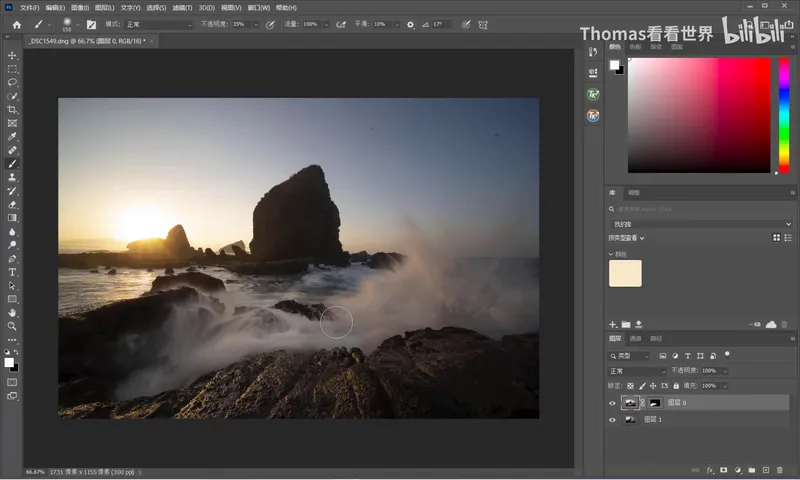The image size is (800, 480).
Task: Select the Pen tool
Action: pyautogui.click(x=12, y=259)
